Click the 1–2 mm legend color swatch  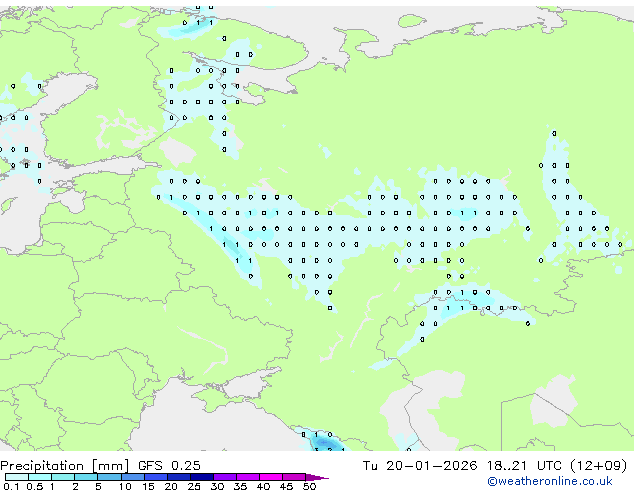point(63,477)
